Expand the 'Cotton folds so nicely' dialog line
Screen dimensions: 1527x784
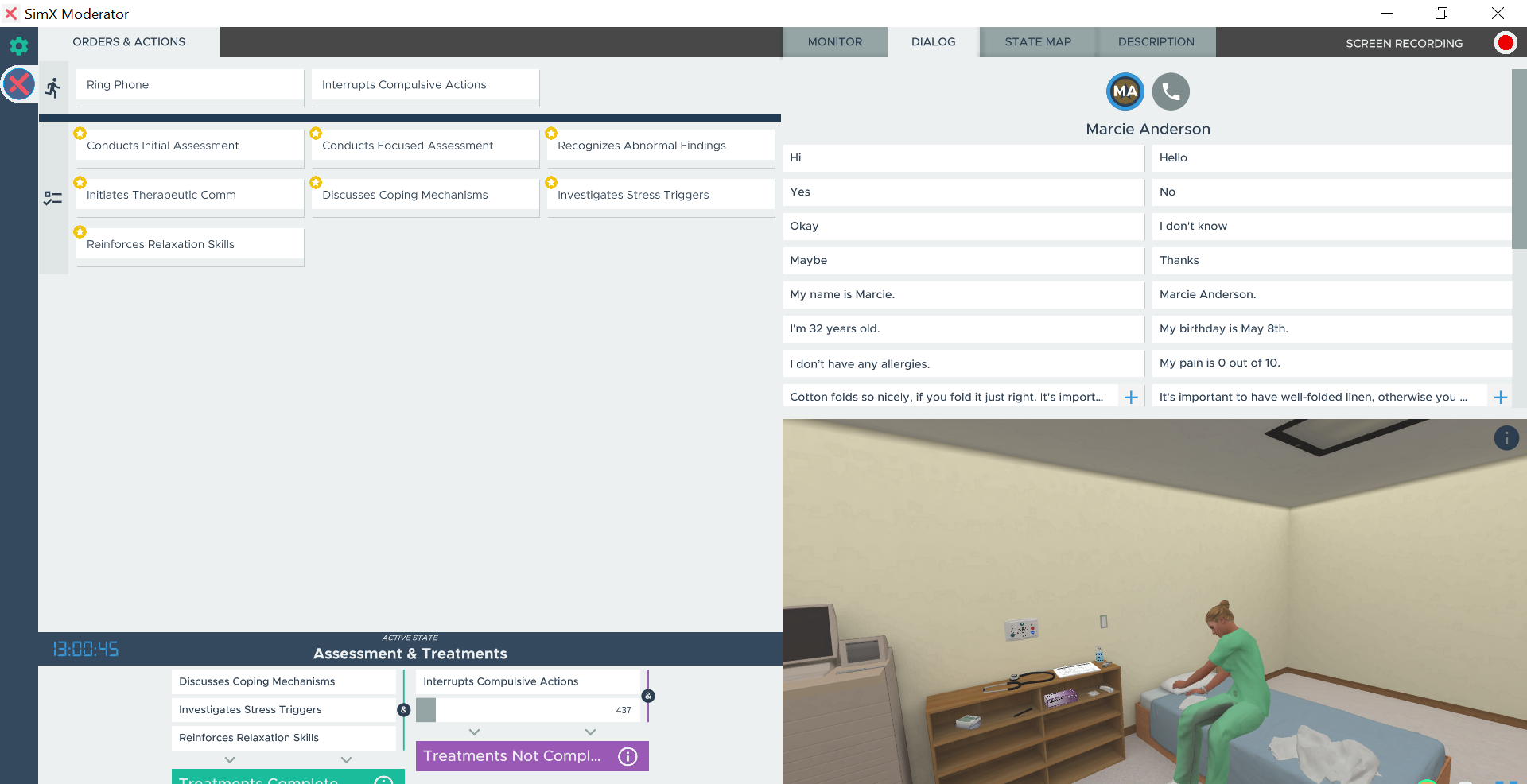tap(1131, 397)
